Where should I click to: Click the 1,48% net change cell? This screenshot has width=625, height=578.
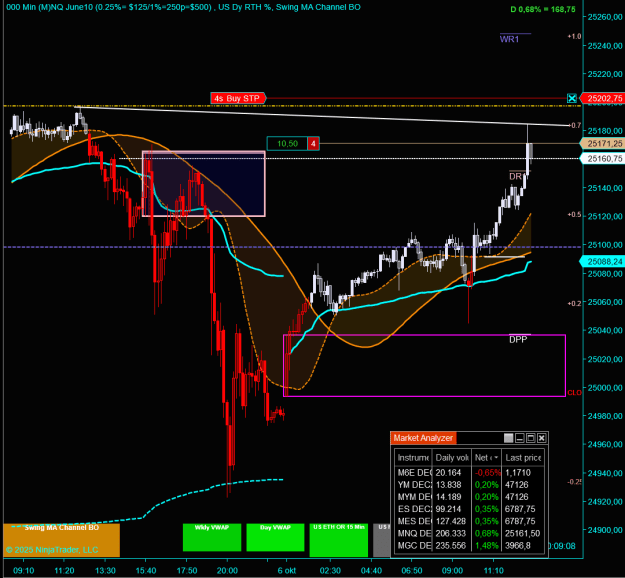[x=487, y=545]
